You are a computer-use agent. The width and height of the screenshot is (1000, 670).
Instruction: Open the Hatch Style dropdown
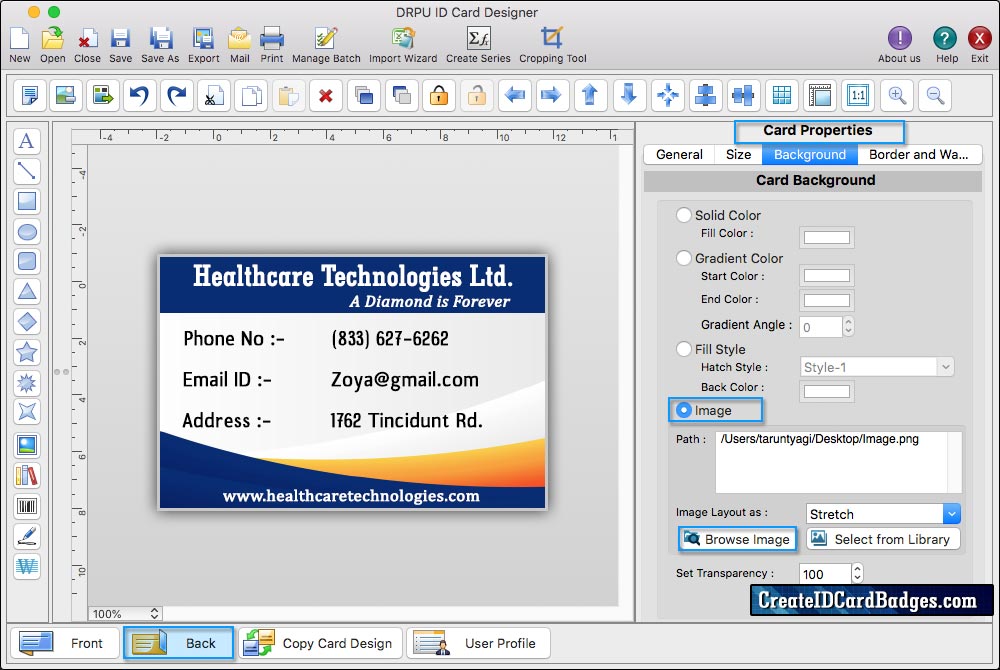(877, 367)
